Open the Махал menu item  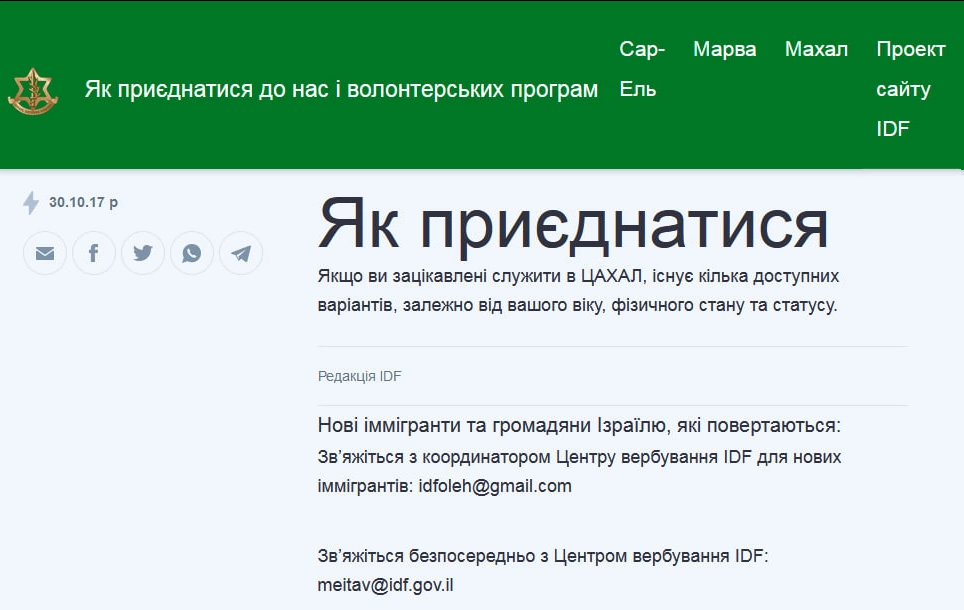click(x=816, y=49)
